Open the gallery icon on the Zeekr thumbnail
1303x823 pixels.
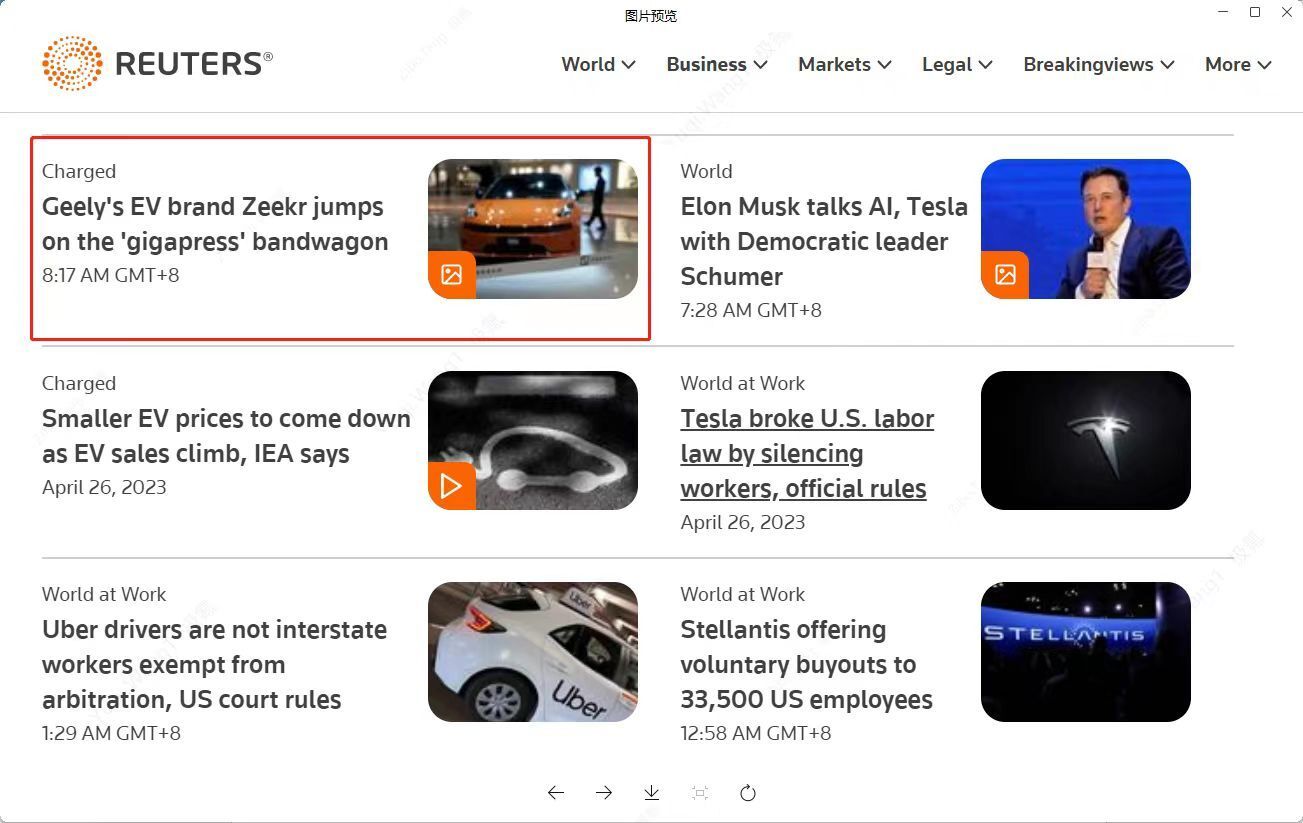point(452,274)
